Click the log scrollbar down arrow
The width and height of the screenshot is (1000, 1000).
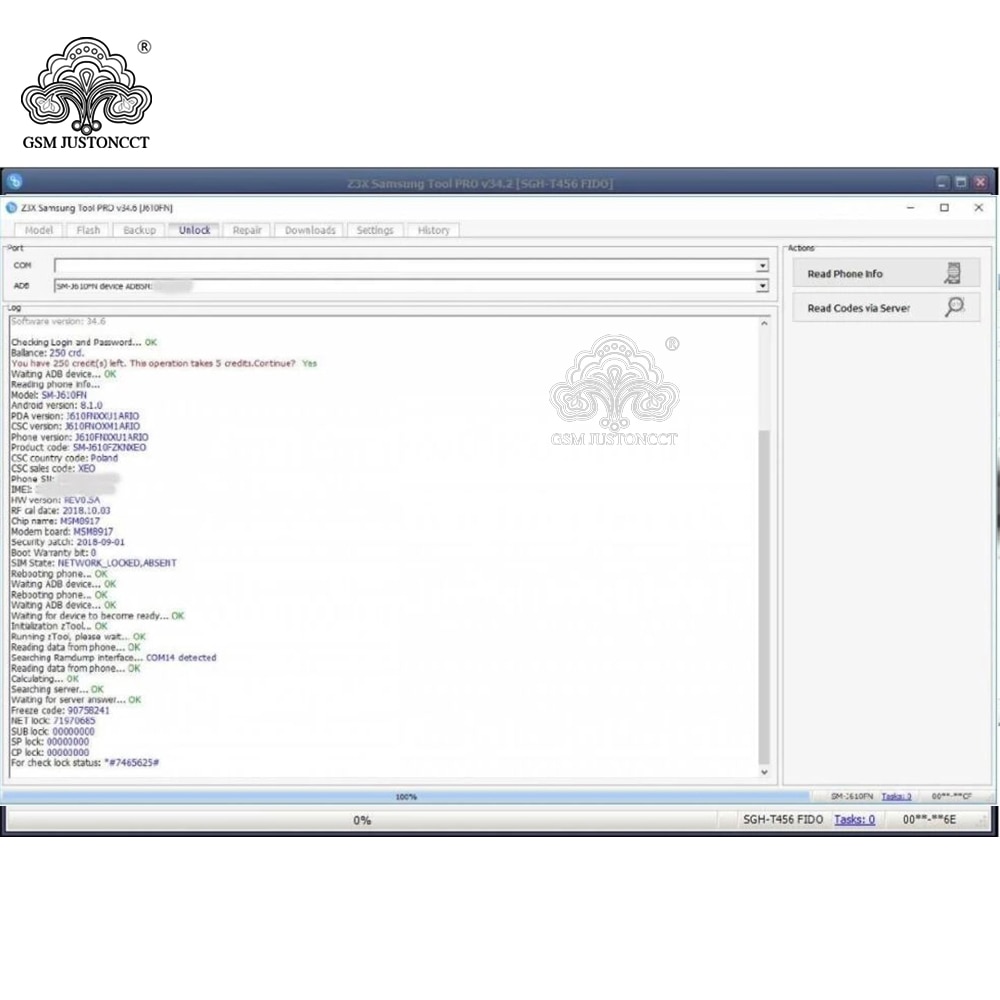(x=764, y=772)
